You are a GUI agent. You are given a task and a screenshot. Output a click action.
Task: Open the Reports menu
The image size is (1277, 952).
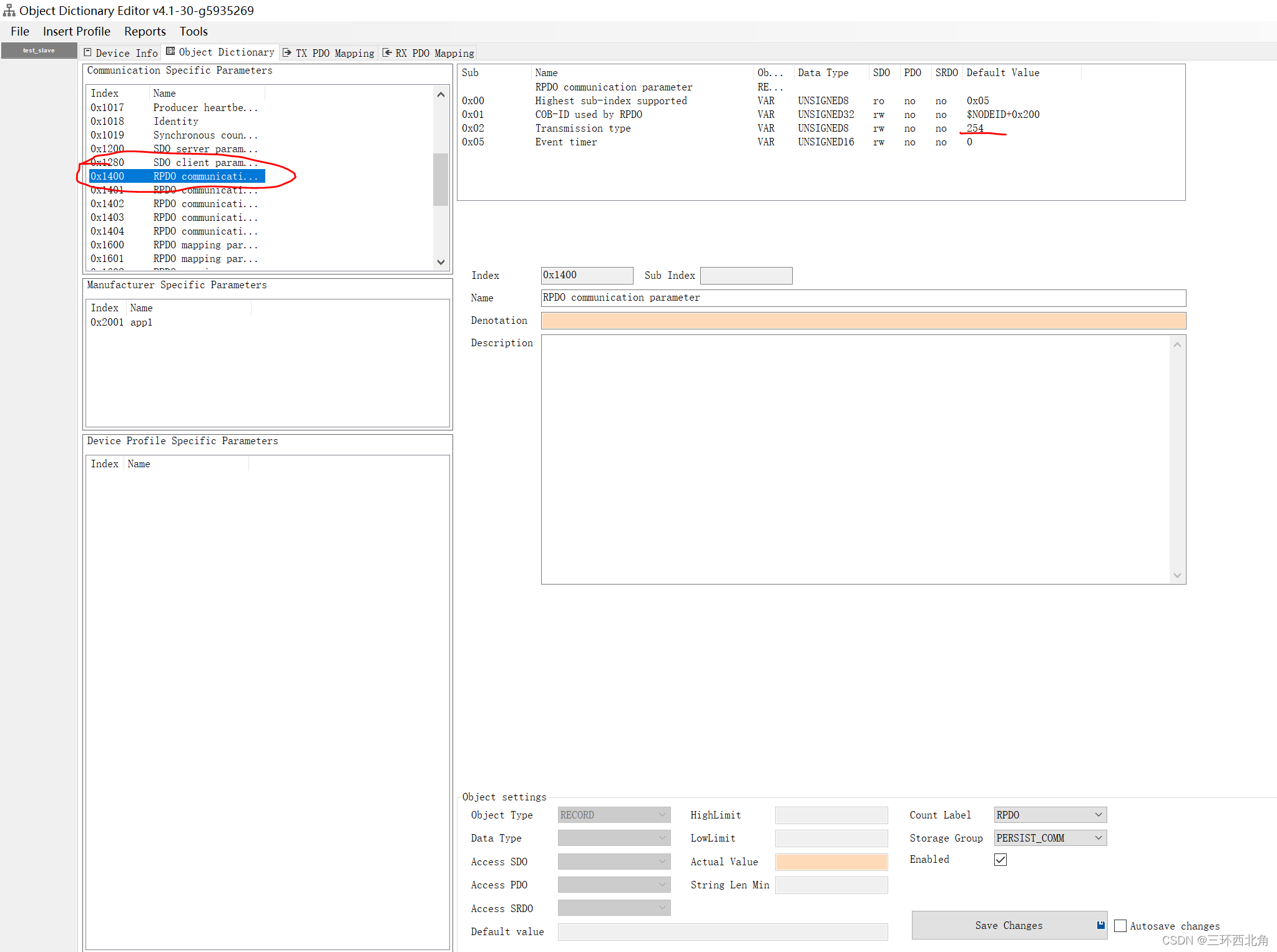(x=145, y=31)
